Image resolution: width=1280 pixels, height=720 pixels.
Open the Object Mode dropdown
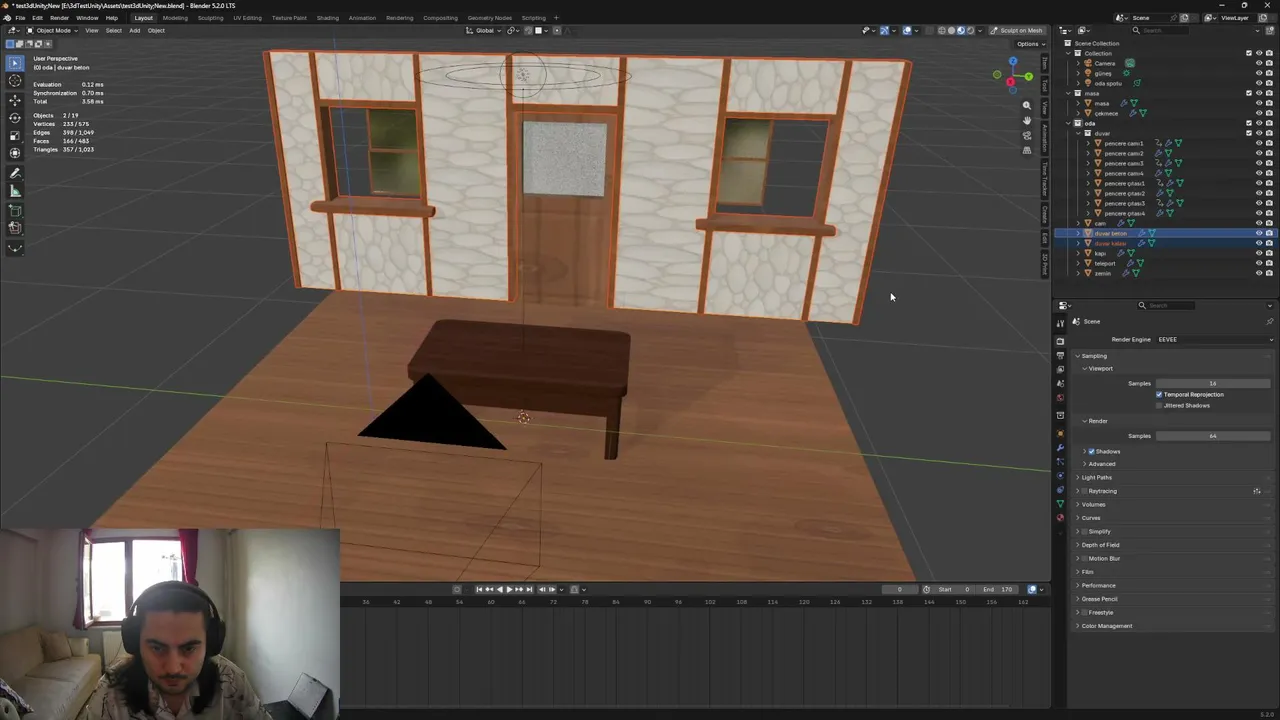(52, 30)
